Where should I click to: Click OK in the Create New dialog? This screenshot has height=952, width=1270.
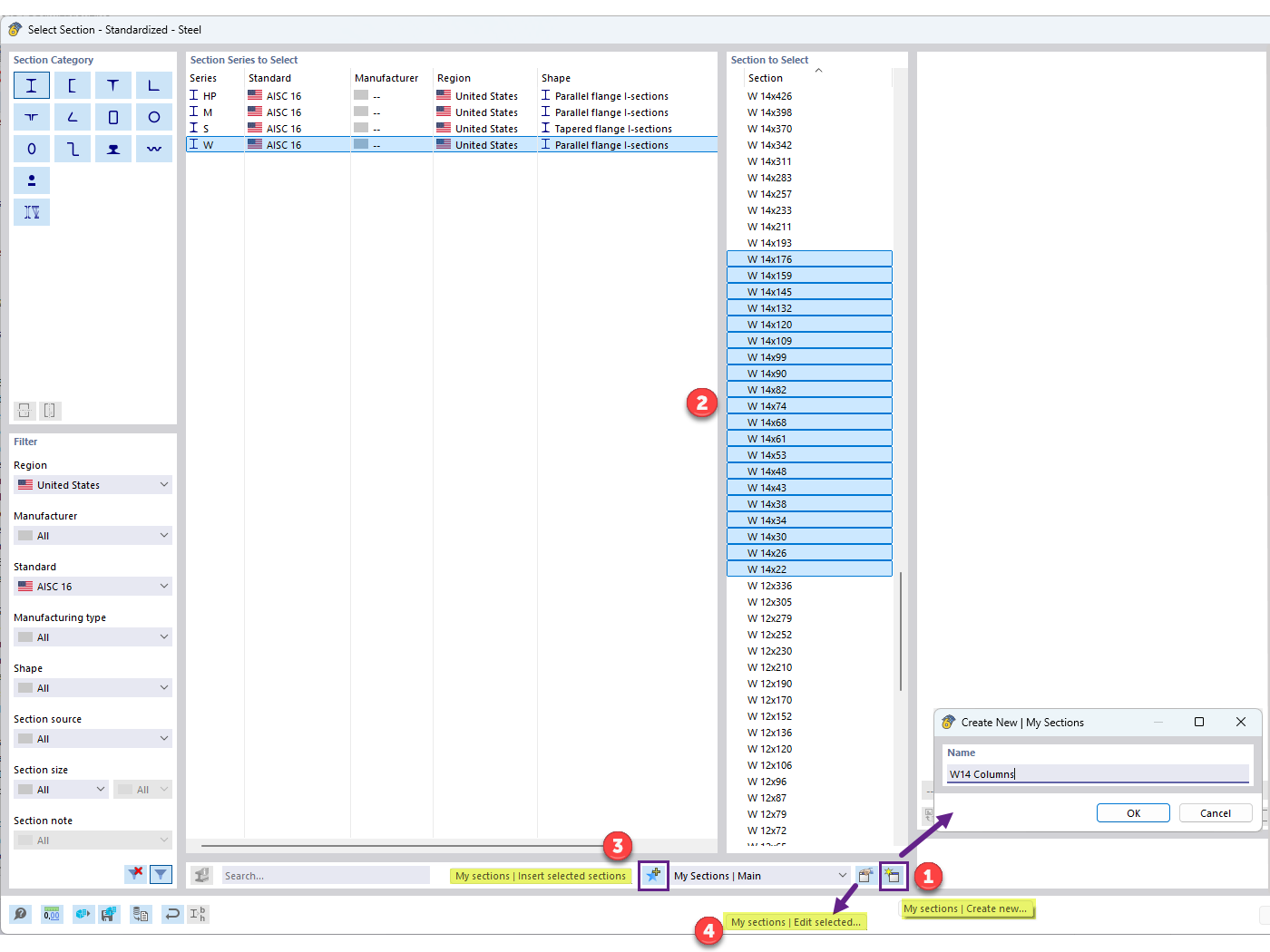pyautogui.click(x=1133, y=812)
